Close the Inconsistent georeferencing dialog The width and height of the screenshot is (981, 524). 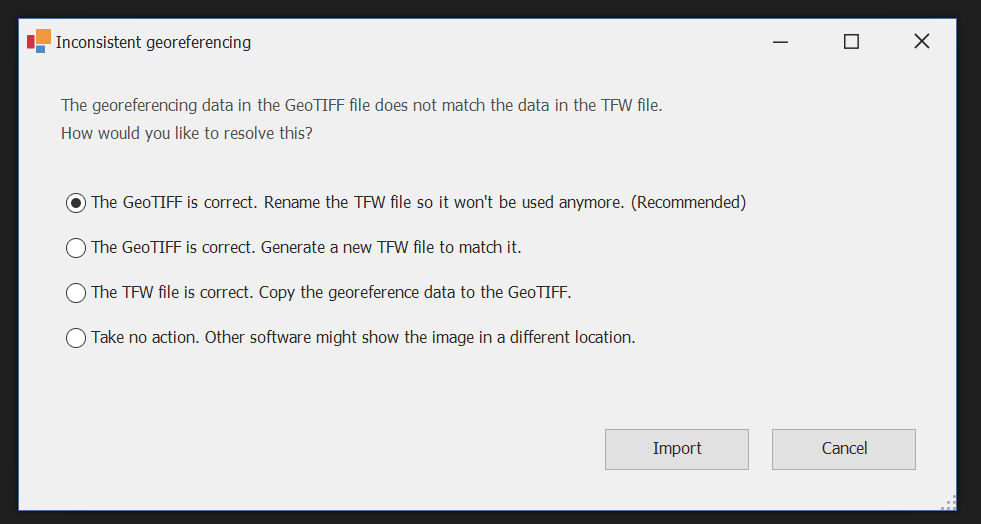pyautogui.click(x=922, y=42)
